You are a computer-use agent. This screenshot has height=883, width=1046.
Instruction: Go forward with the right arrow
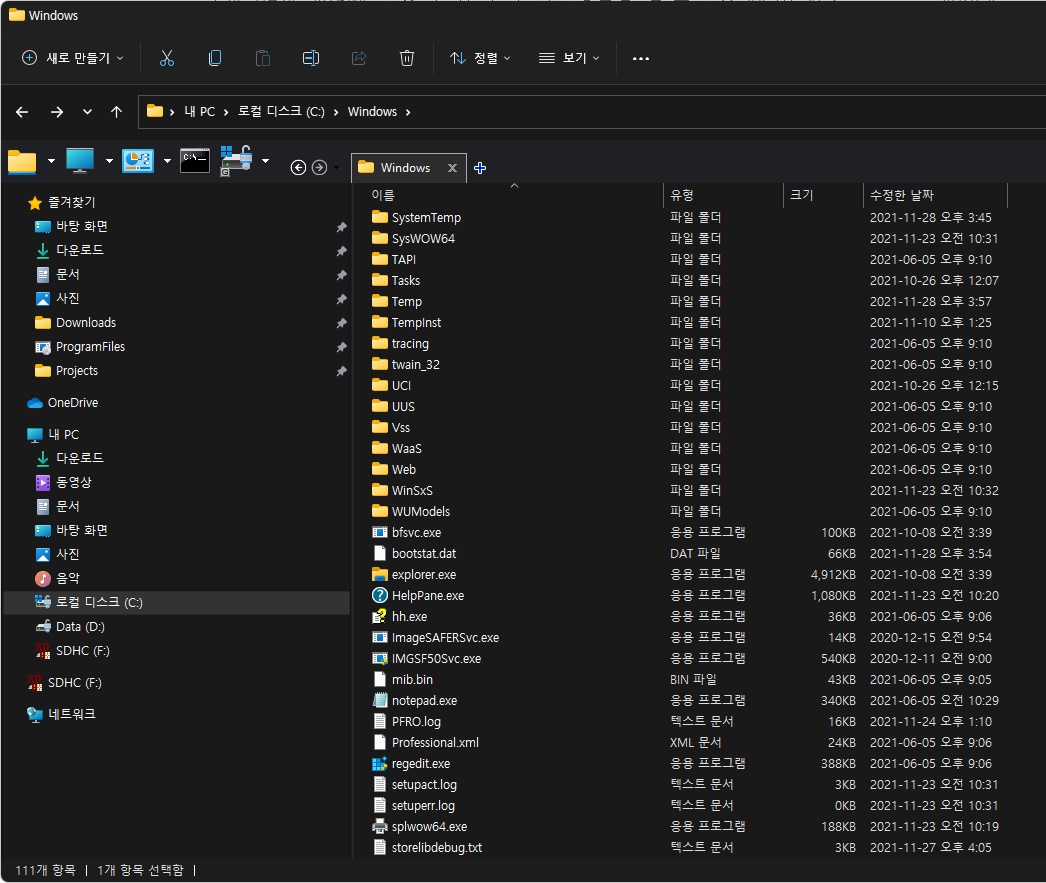click(57, 112)
